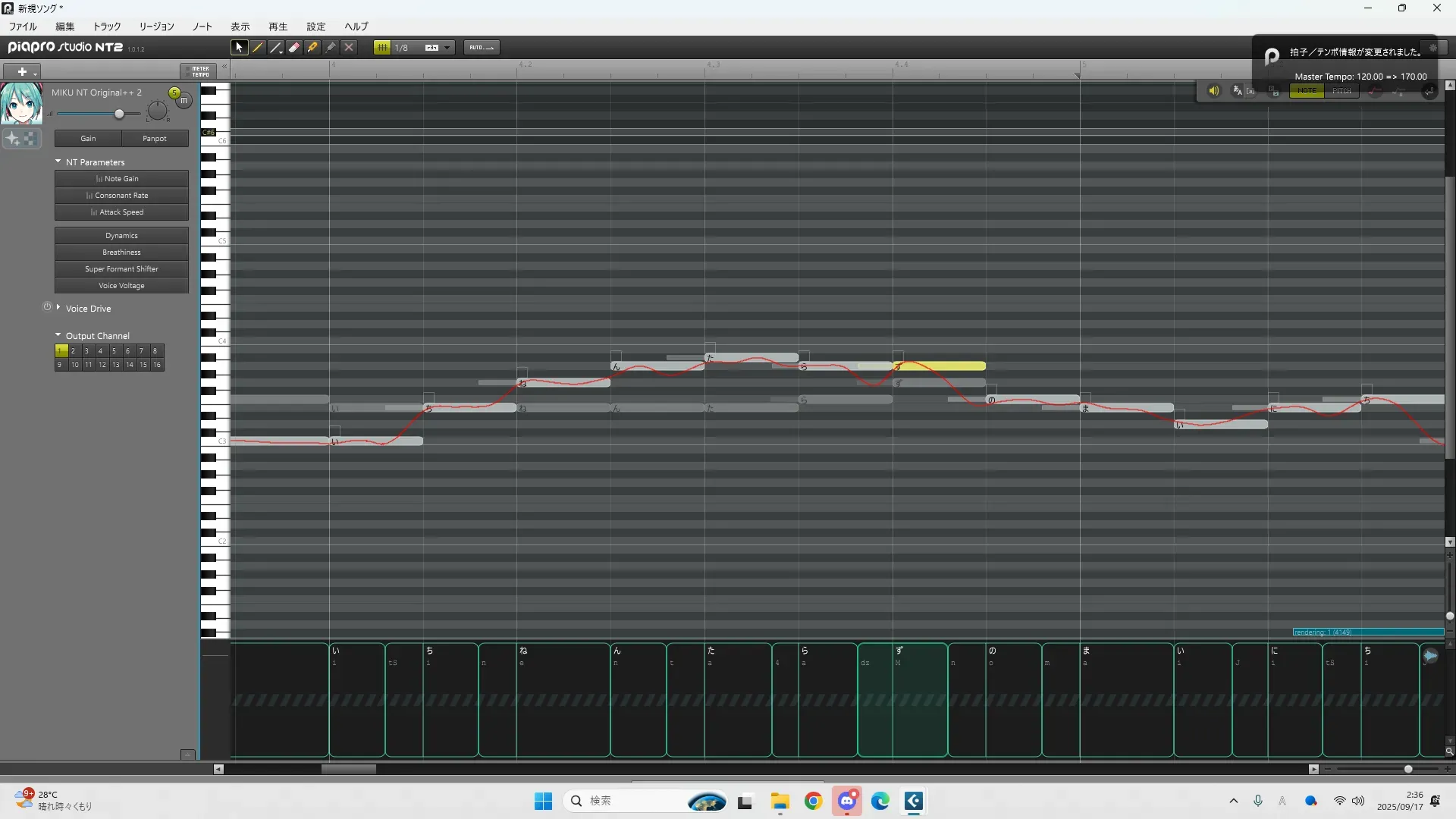Click the track volume slider knob
This screenshot has width=1456, height=819.
[119, 114]
